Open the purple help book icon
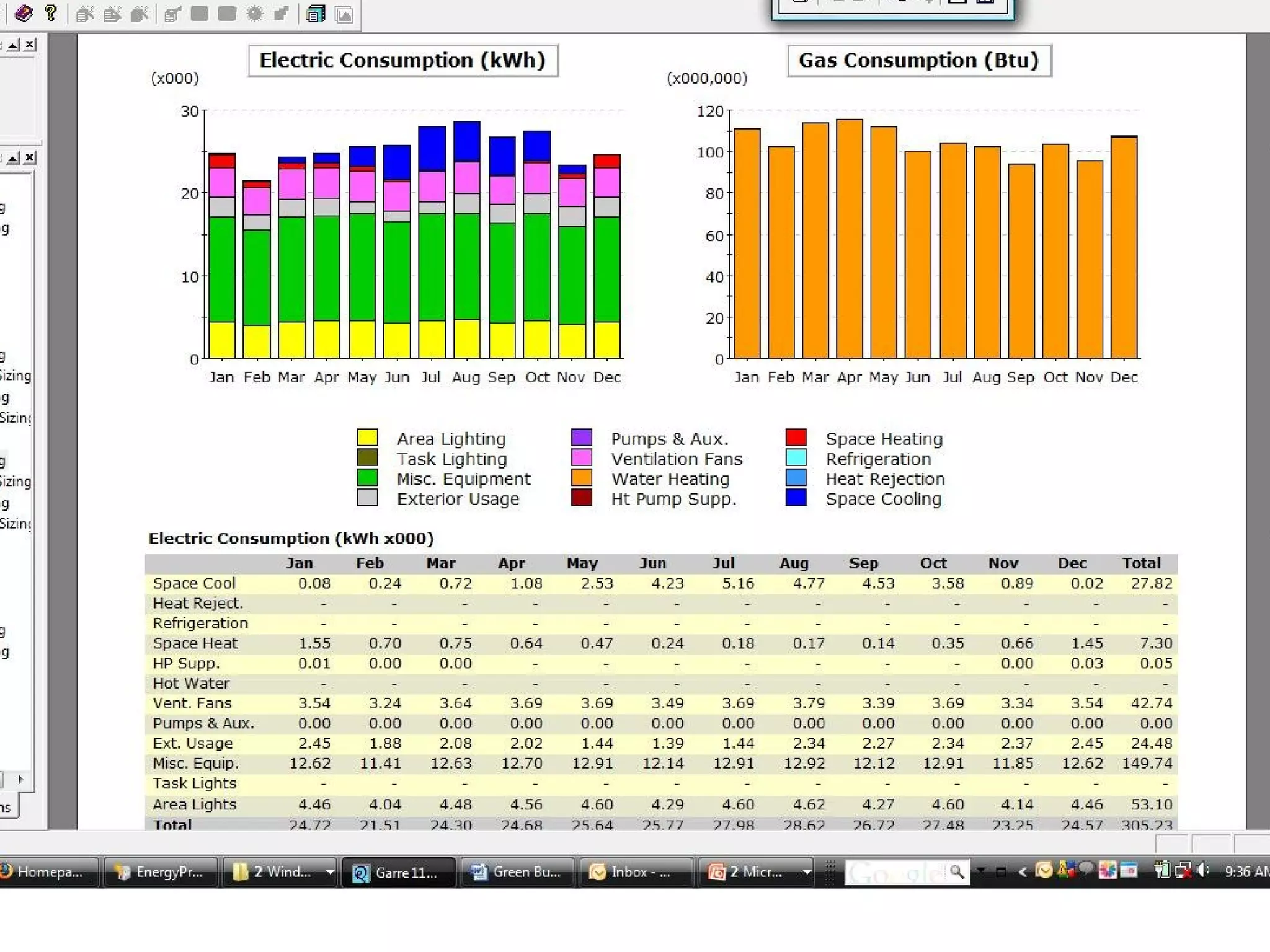Image resolution: width=1270 pixels, height=952 pixels. 24,13
